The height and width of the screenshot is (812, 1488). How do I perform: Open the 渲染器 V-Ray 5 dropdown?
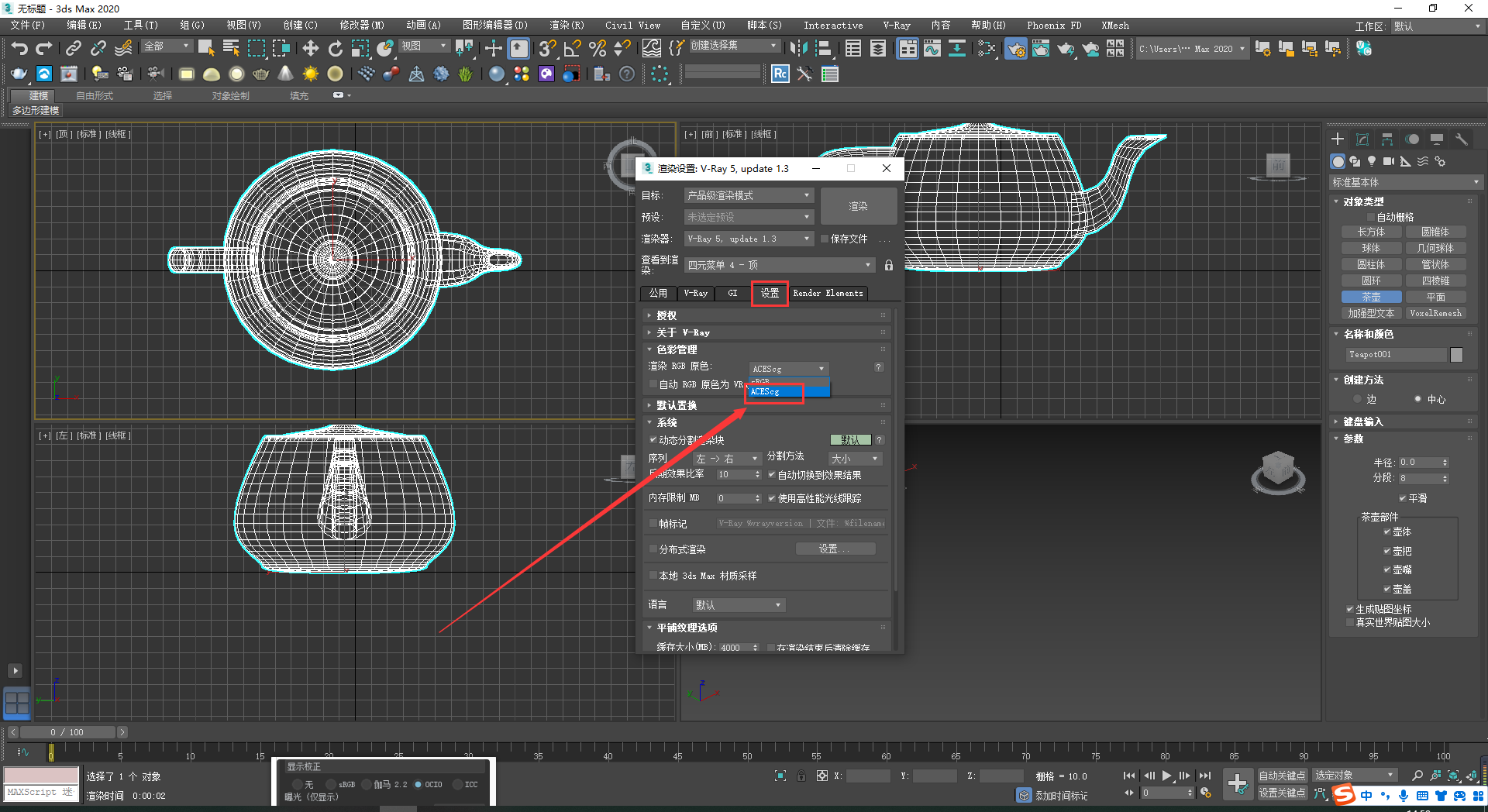[x=749, y=239]
